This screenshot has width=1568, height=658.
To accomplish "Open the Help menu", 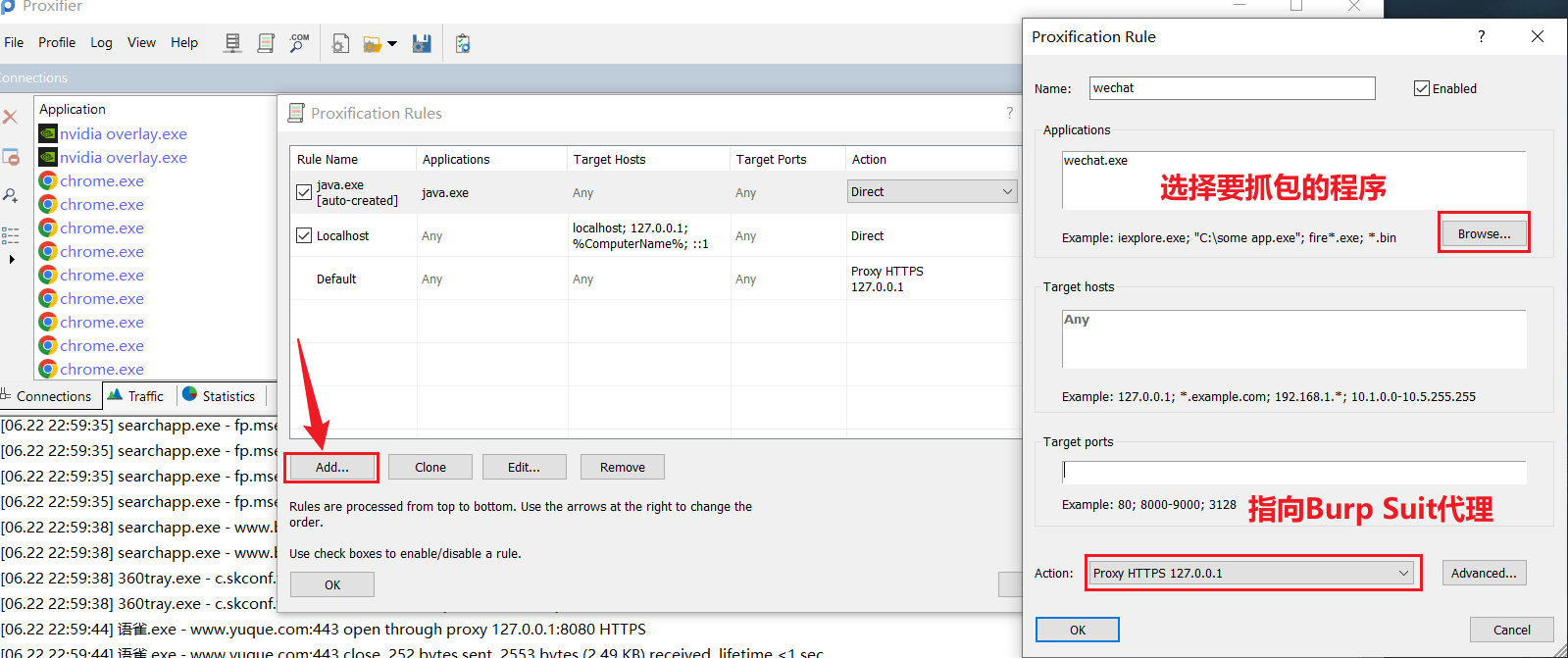I will [184, 42].
